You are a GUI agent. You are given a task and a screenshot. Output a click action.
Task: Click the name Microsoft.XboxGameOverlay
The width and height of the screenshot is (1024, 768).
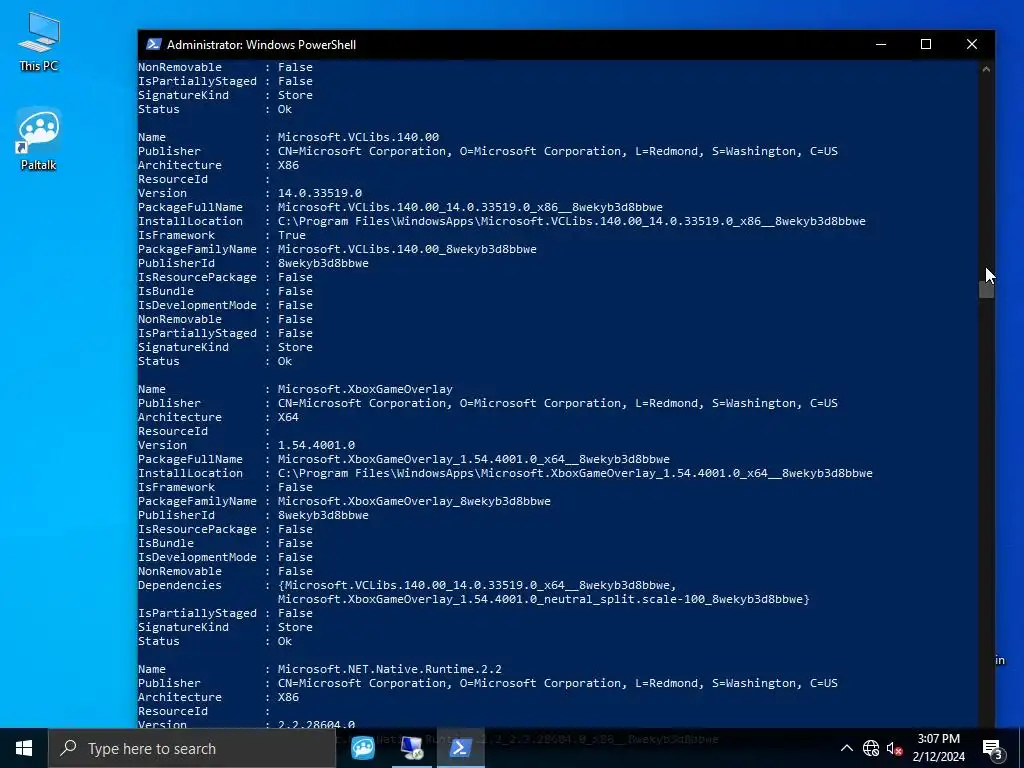[365, 389]
